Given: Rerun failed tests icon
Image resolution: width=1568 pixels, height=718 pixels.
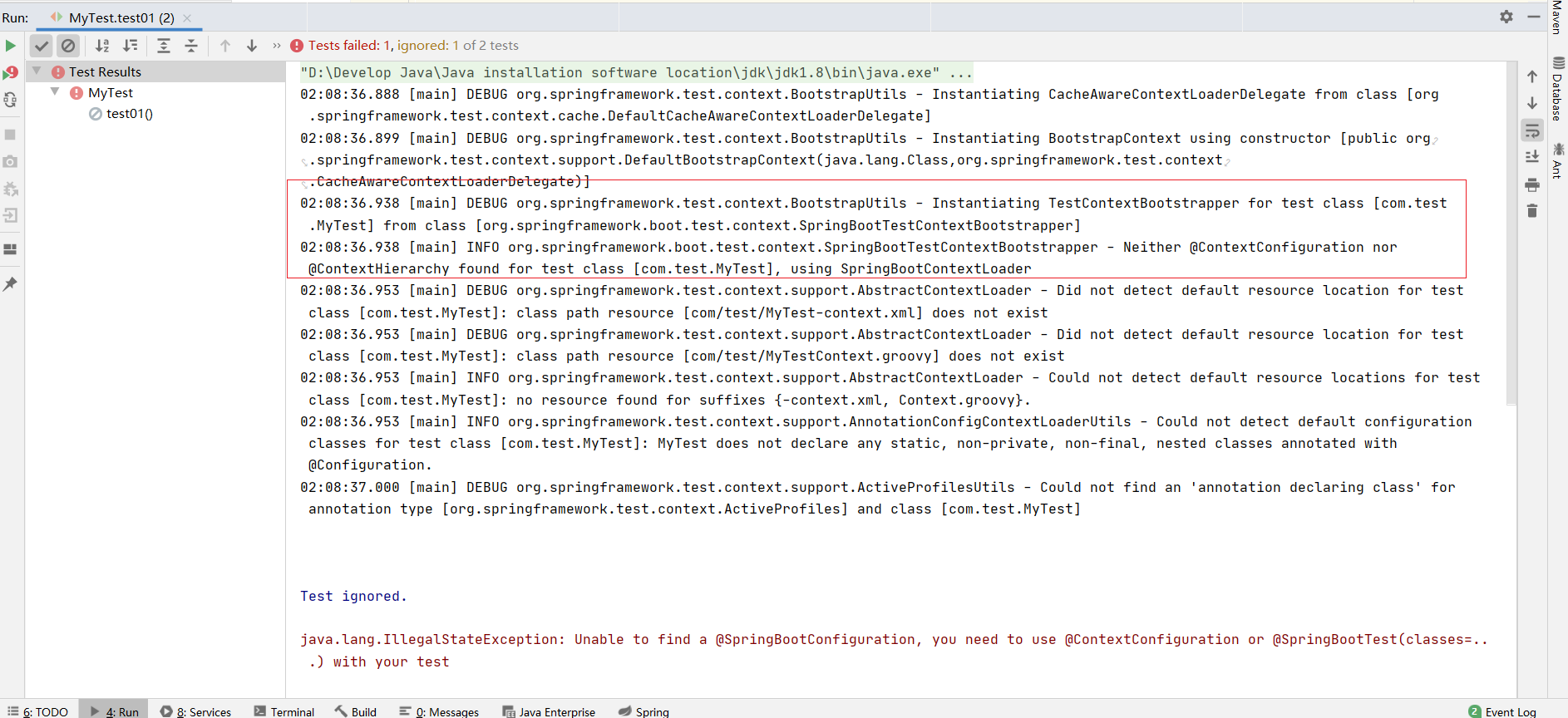Looking at the screenshot, I should [11, 73].
